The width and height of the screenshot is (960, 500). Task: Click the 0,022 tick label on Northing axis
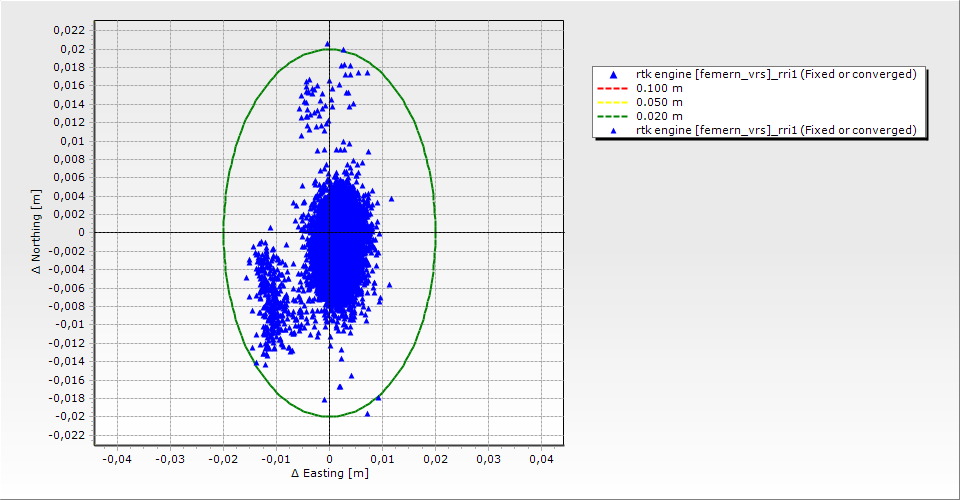[x=69, y=30]
